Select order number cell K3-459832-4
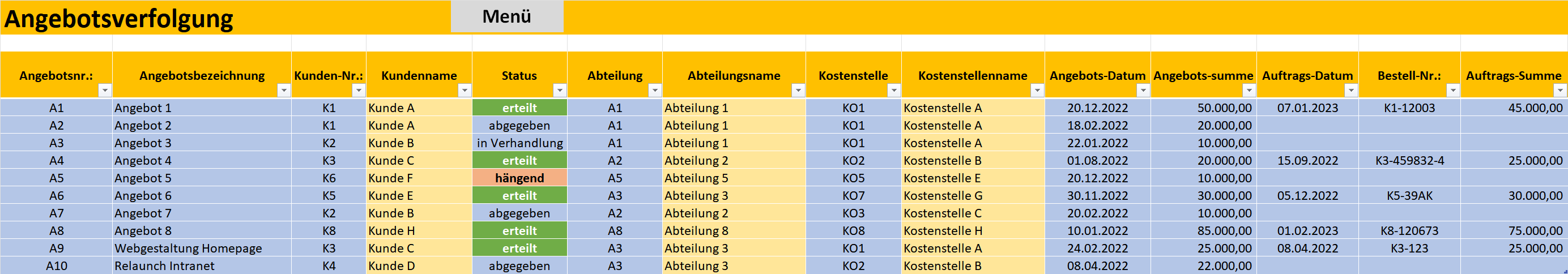The image size is (1568, 274). [1409, 161]
